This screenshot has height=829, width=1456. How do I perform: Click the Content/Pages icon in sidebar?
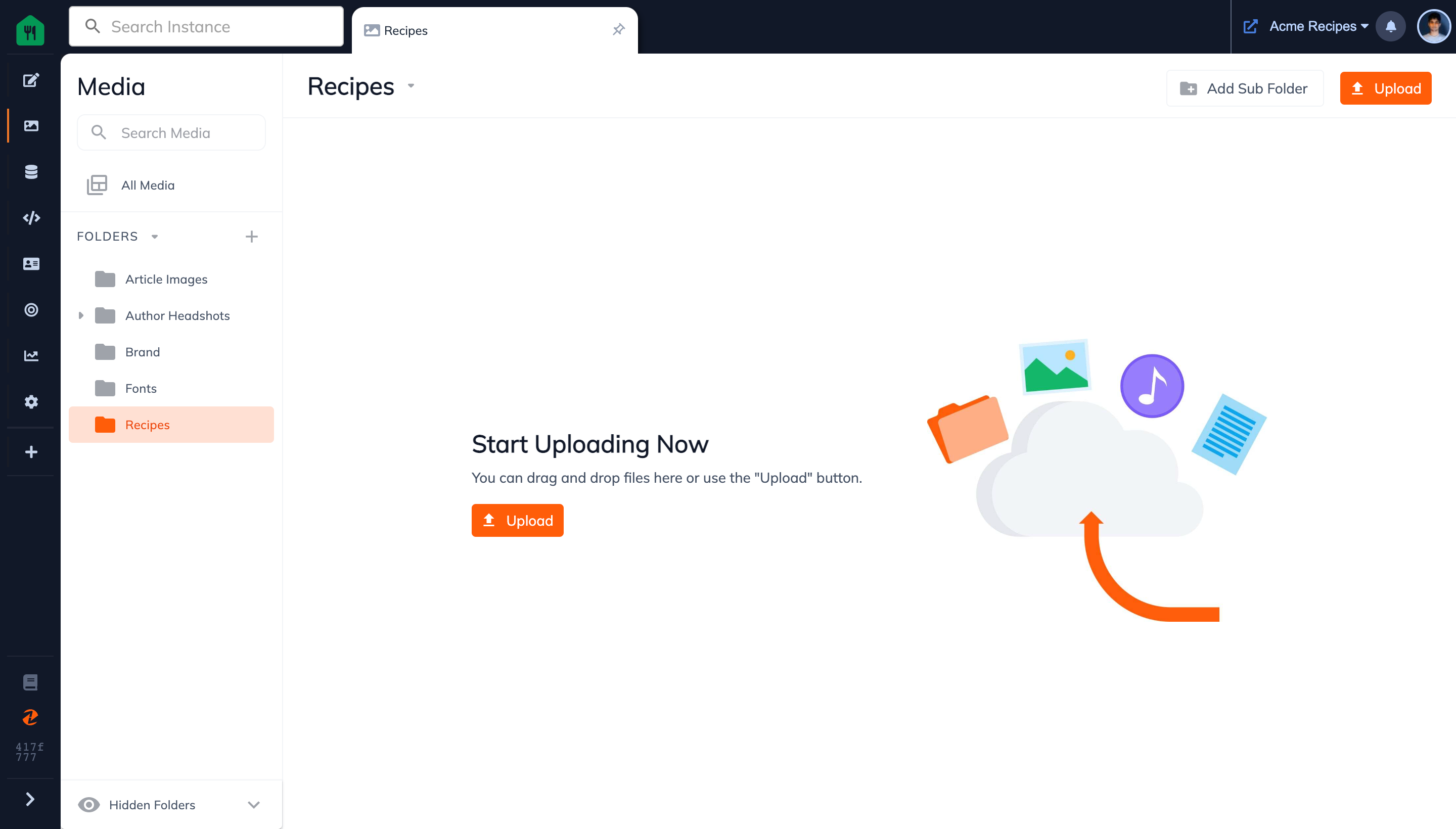coord(30,80)
